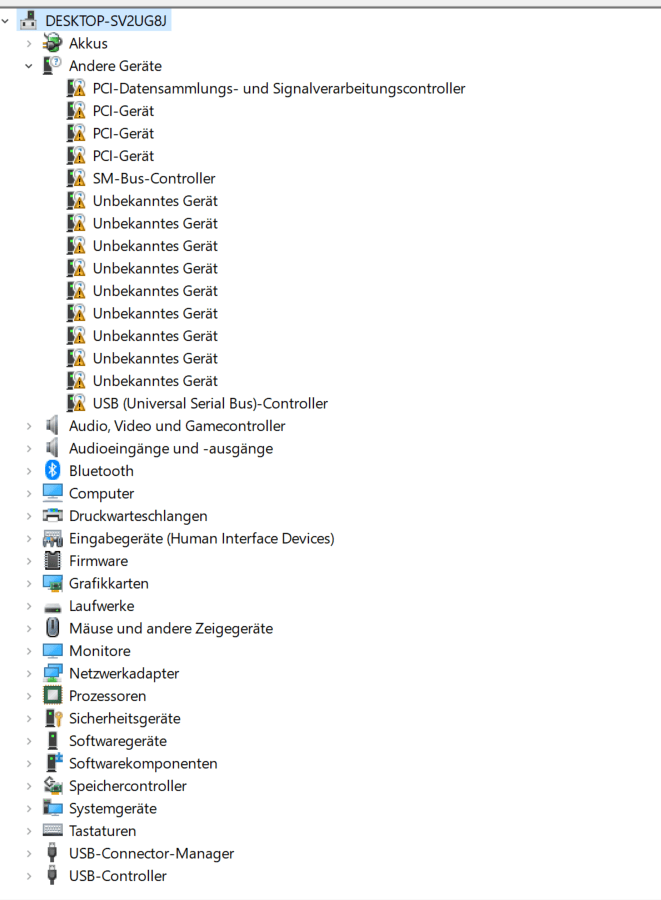Viewport: 661px width, 900px height.
Task: Click the Audio, Video und Gamecontroller speaker icon
Action: pos(52,425)
